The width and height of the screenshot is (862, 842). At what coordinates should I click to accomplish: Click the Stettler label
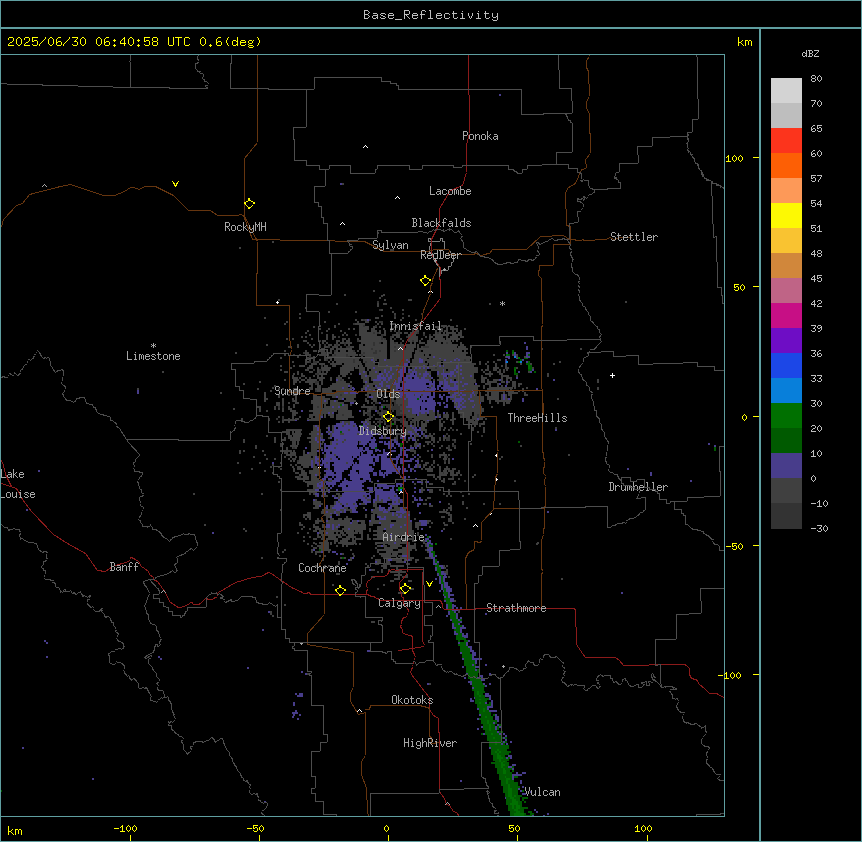[634, 237]
